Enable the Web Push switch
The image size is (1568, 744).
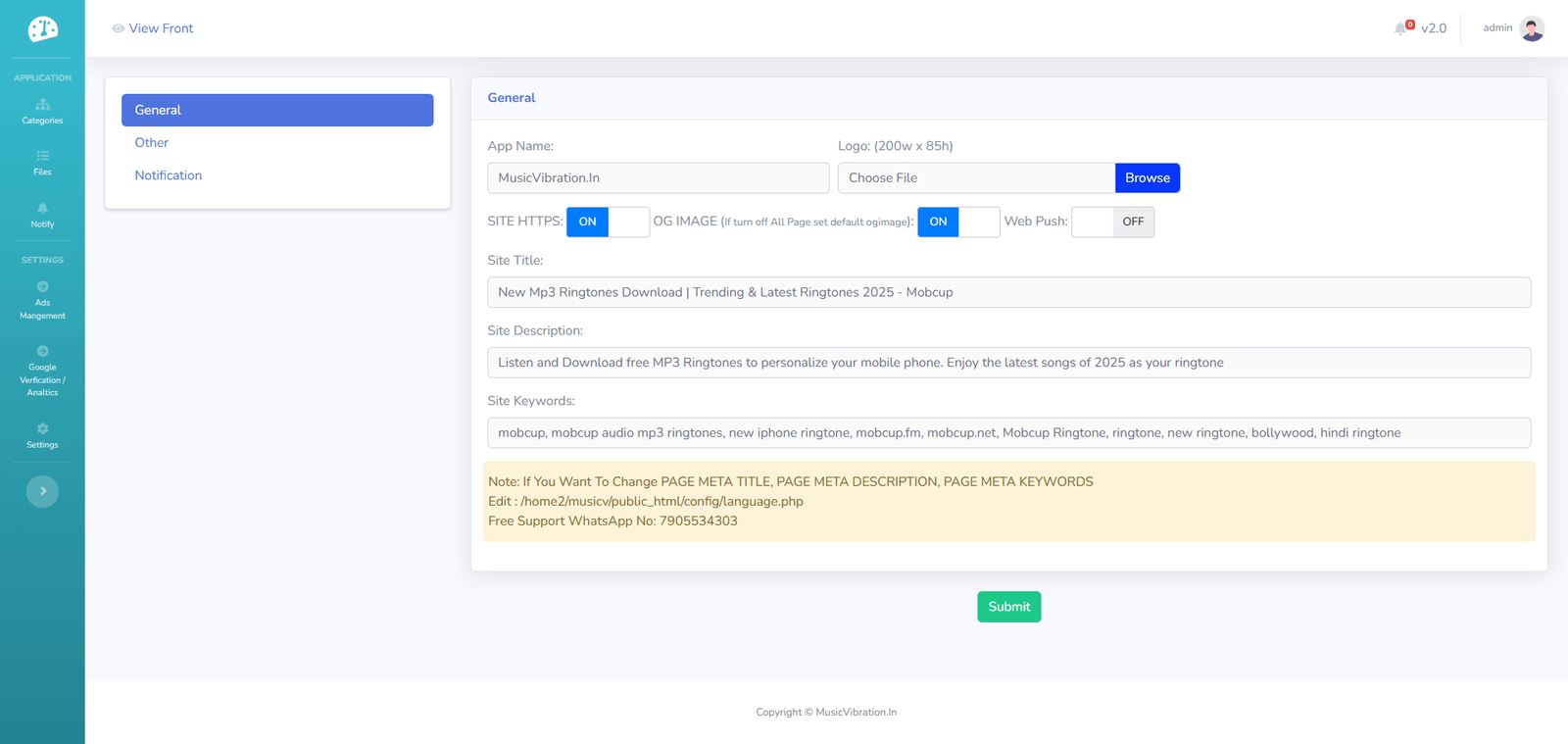point(1112,222)
